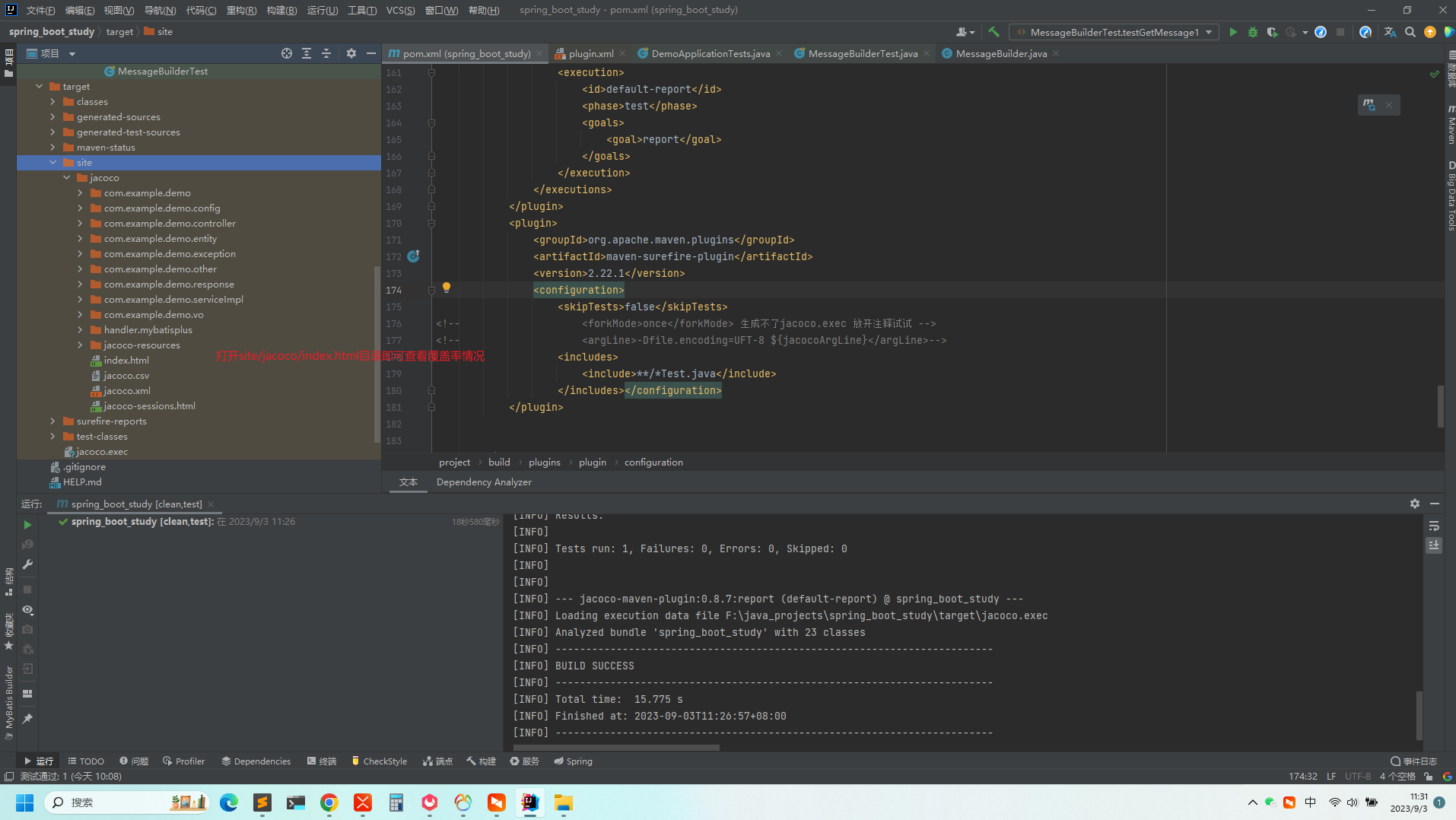The height and width of the screenshot is (820, 1456).
Task: Fold the configuration block at line 174
Action: click(x=431, y=290)
